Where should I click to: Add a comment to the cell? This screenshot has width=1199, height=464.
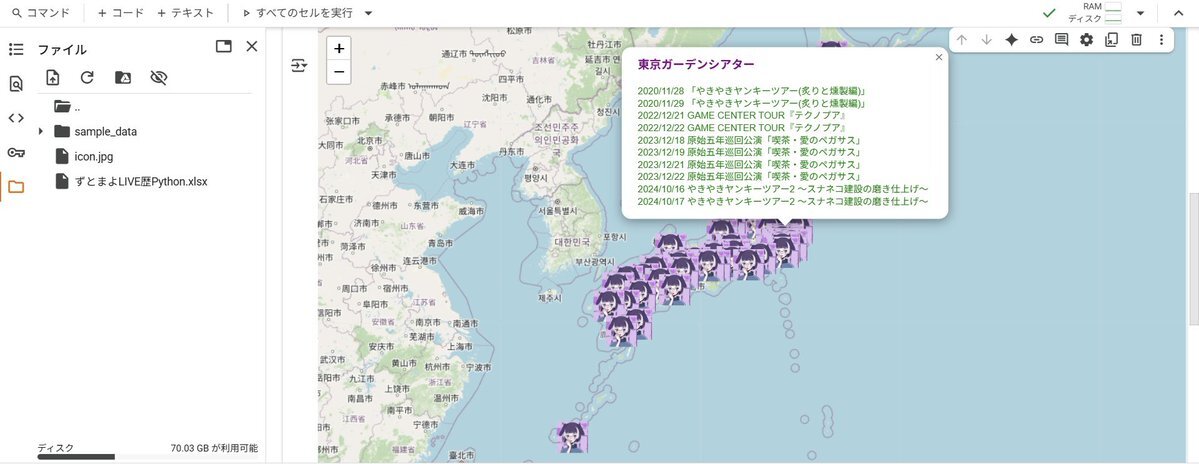coord(1061,40)
